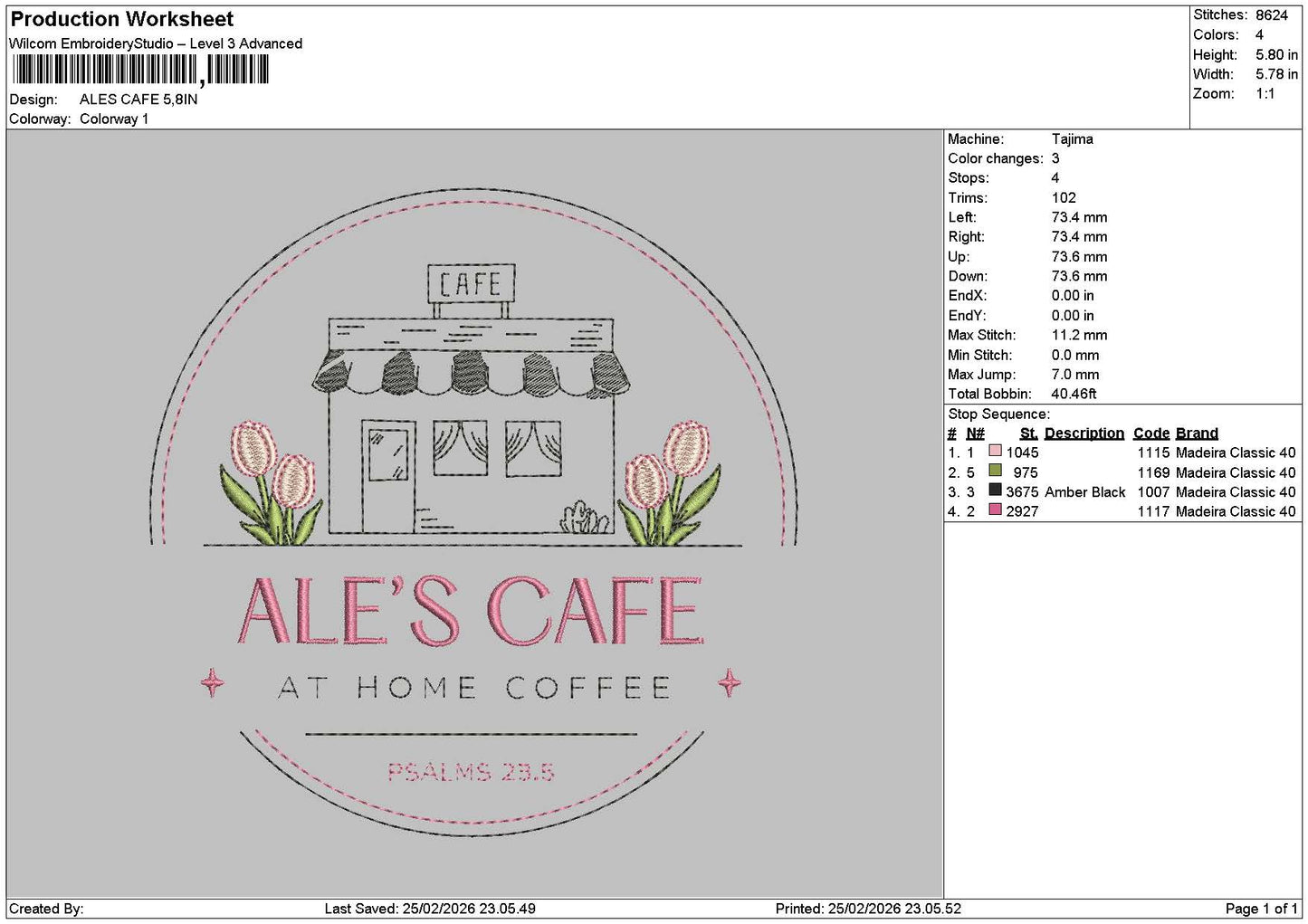Click 'Last Saved: 25/02/2026 23.05.49' text
The width and height of the screenshot is (1308, 924).
[x=430, y=909]
